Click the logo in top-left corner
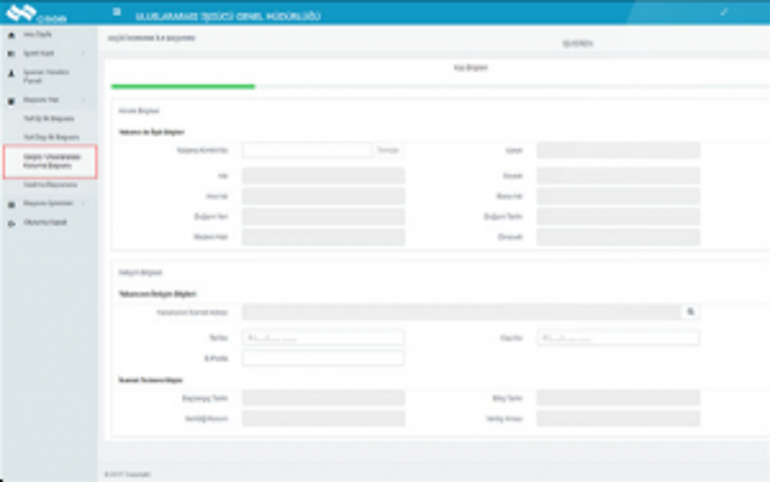 [30, 13]
